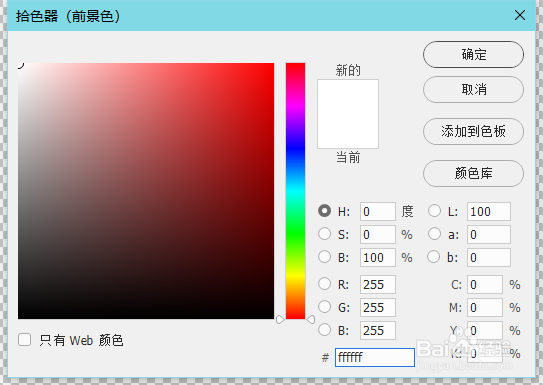543x385 pixels.
Task: Select the RGB blue B radio button
Action: point(324,330)
